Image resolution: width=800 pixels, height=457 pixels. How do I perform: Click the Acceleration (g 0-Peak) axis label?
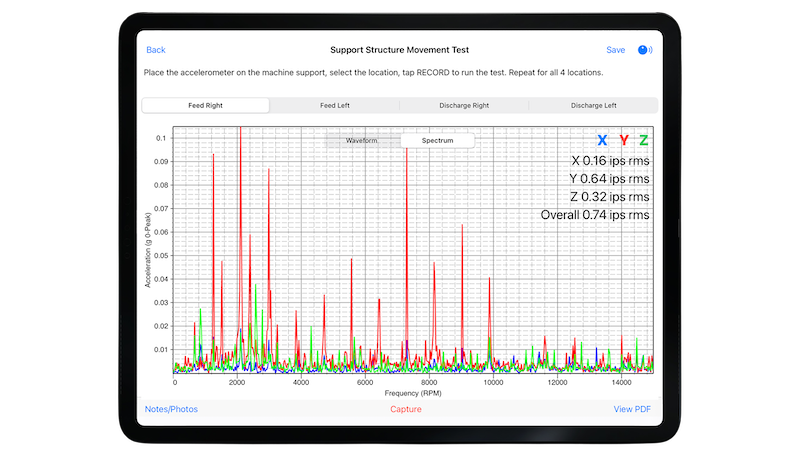coord(148,250)
